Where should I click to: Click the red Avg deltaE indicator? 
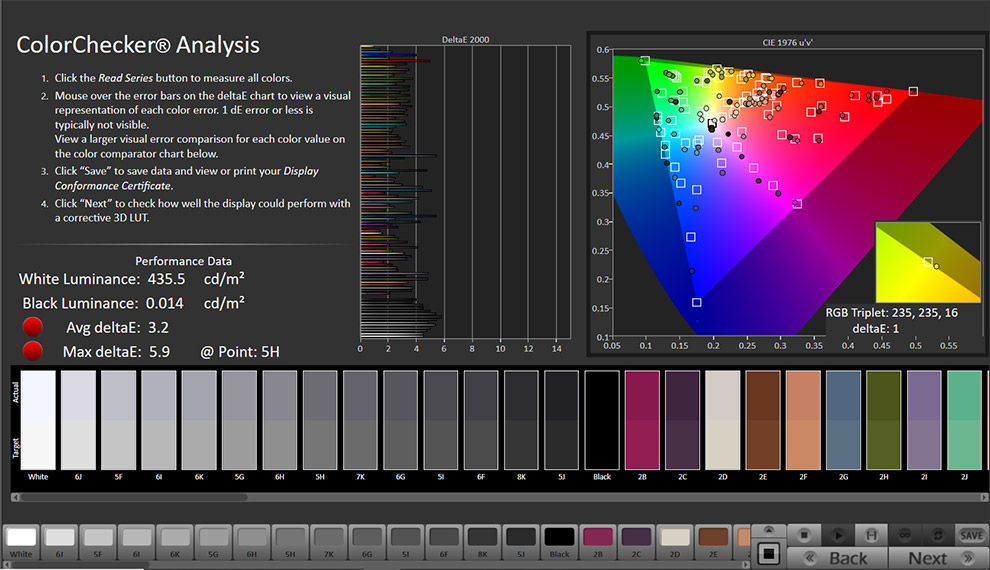pos(32,327)
